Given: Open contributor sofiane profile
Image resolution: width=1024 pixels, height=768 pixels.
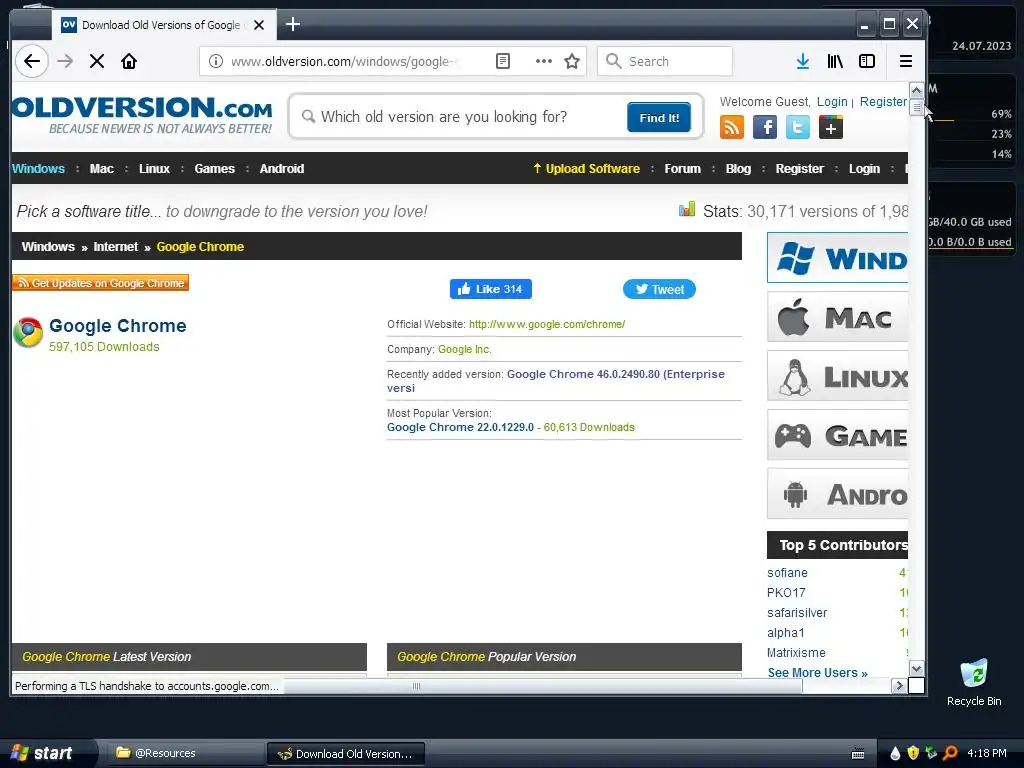Looking at the screenshot, I should [x=787, y=573].
